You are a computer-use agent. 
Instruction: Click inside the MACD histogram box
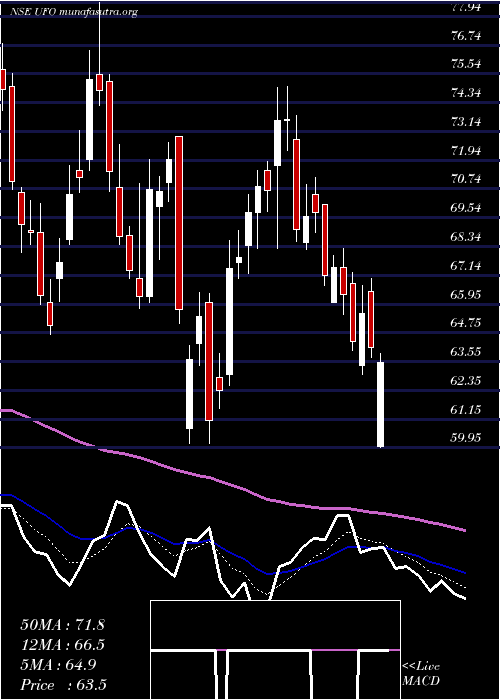click(x=275, y=650)
